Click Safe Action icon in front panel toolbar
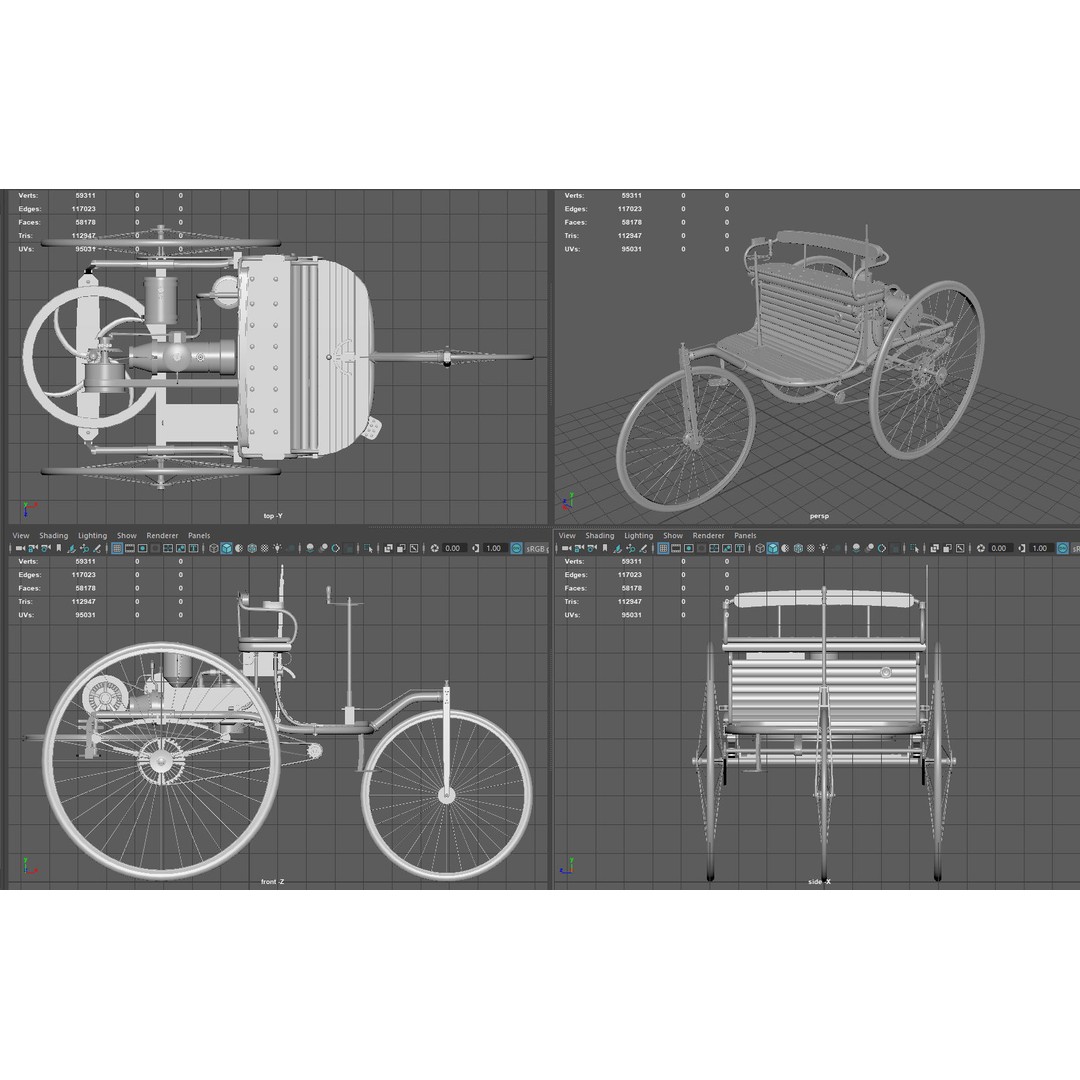 pyautogui.click(x=180, y=548)
